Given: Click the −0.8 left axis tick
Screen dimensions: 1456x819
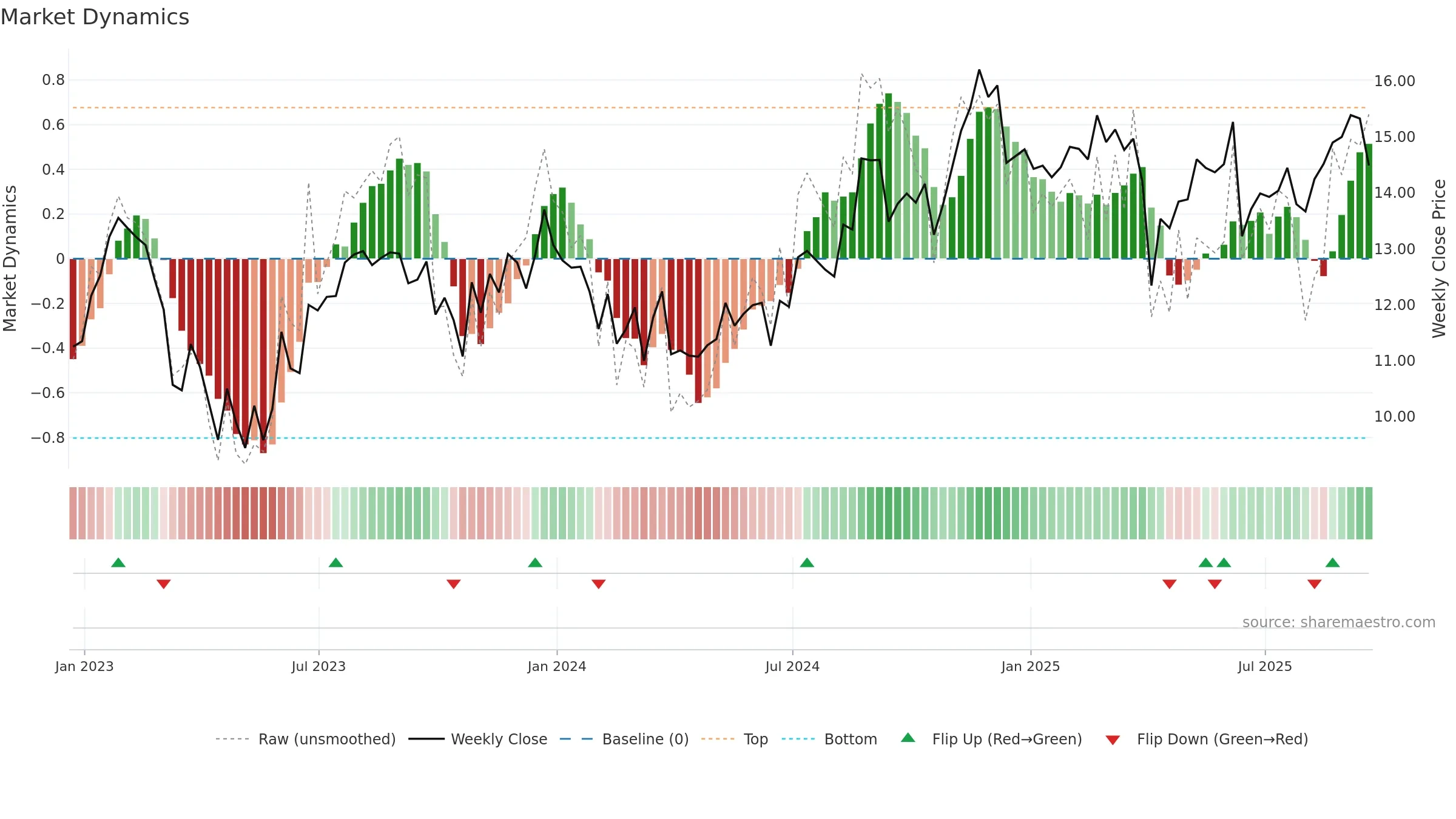Looking at the screenshot, I should pos(48,437).
